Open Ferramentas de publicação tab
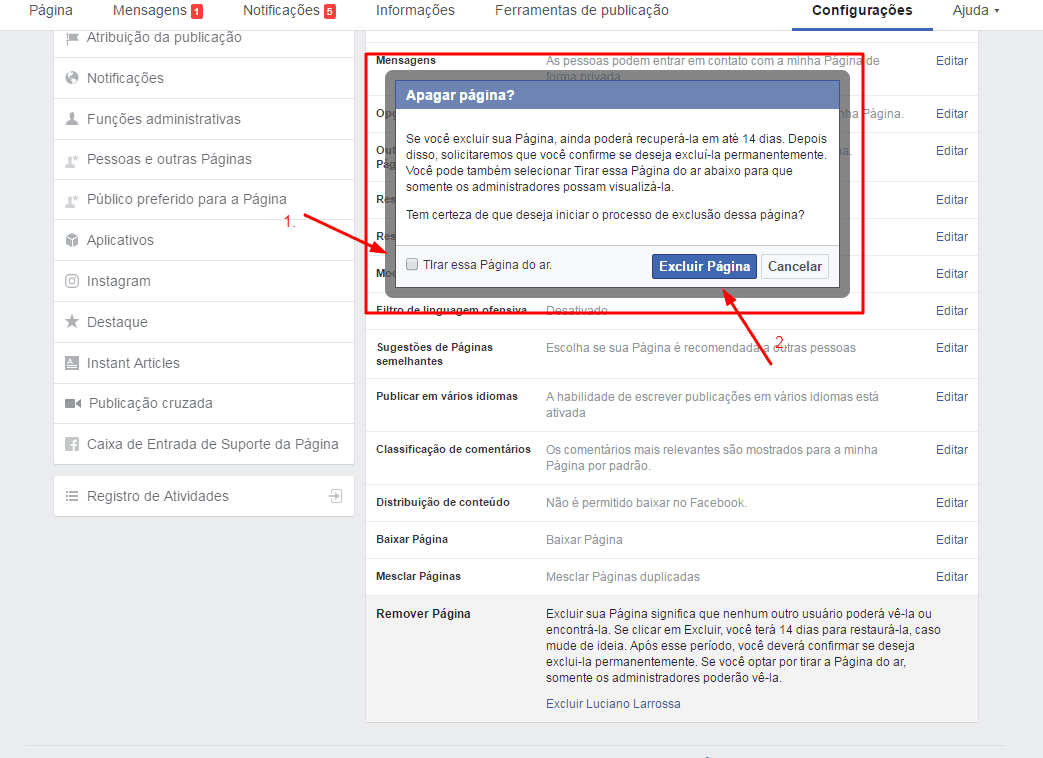Viewport: 1043px width, 758px height. (x=582, y=11)
